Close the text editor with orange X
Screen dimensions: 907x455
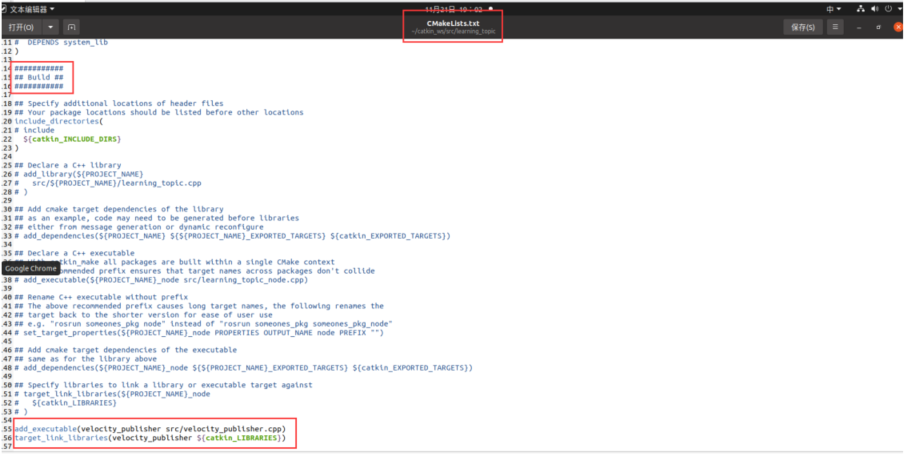pyautogui.click(x=898, y=27)
